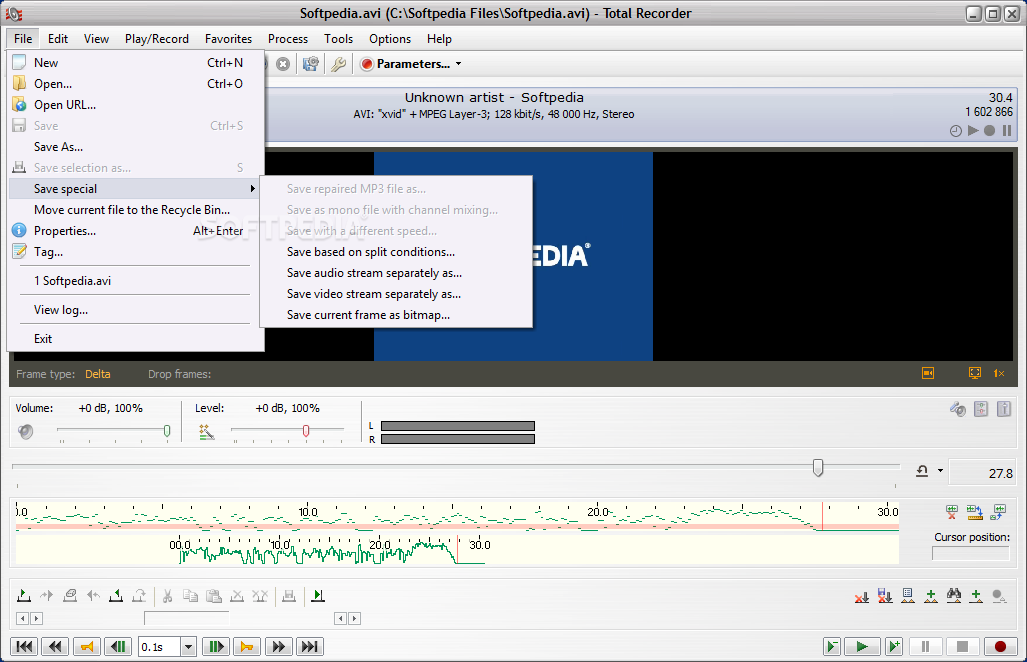Click View log in File menu
Viewport: 1027px width, 662px height.
coord(136,310)
